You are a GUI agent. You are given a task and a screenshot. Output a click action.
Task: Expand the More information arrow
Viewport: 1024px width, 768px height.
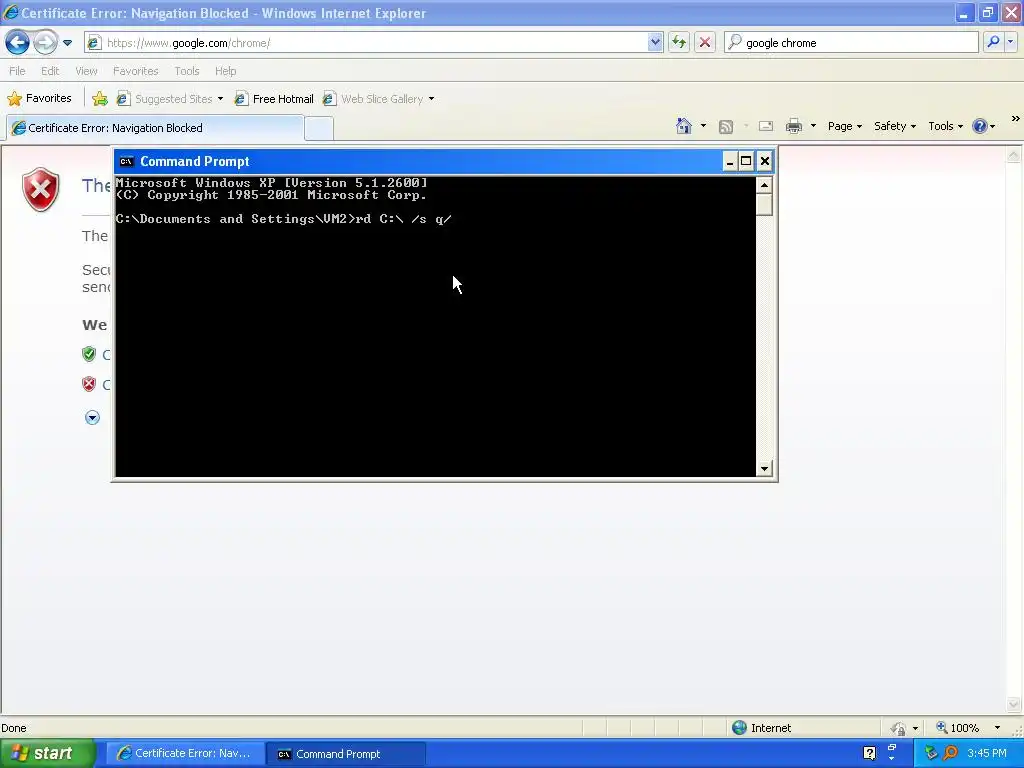(92, 418)
